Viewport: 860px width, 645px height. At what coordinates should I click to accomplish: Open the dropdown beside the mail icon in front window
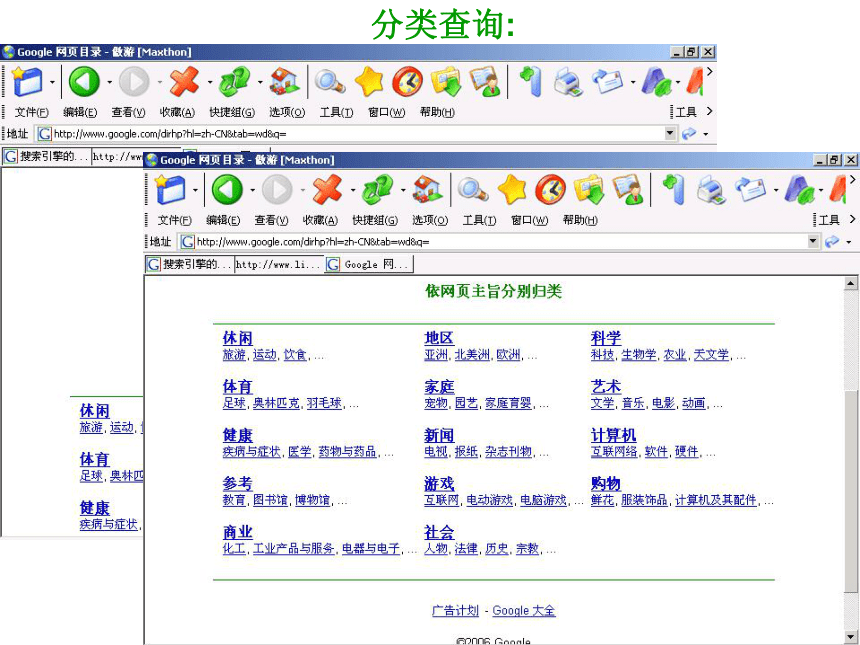point(776,190)
